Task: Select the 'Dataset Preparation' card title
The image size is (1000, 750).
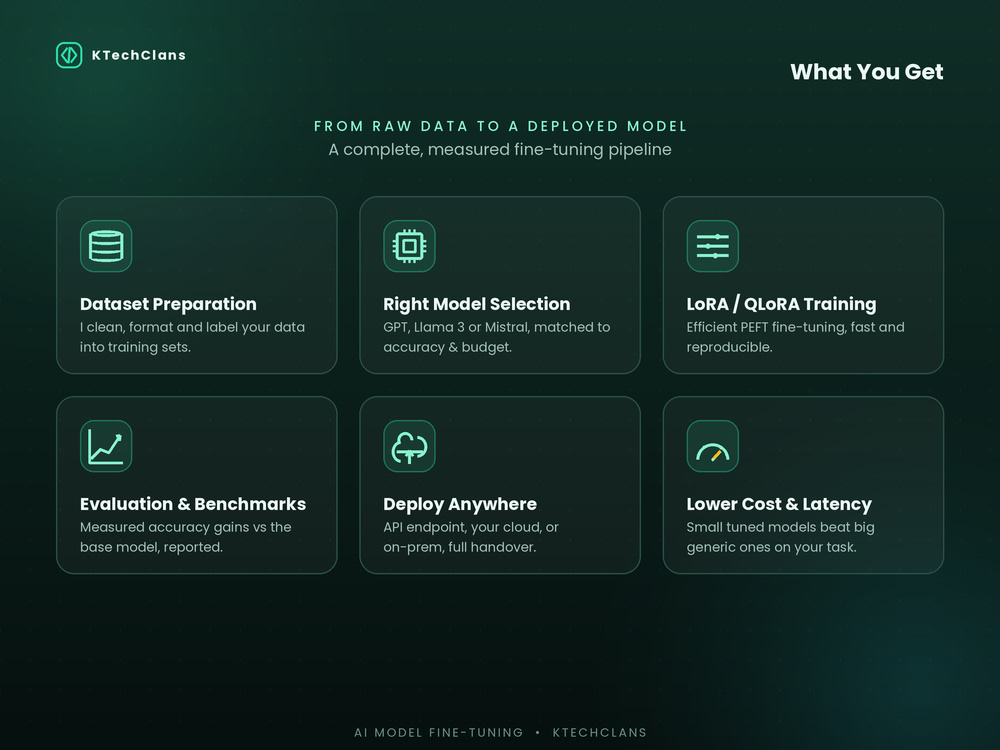Action: (168, 304)
